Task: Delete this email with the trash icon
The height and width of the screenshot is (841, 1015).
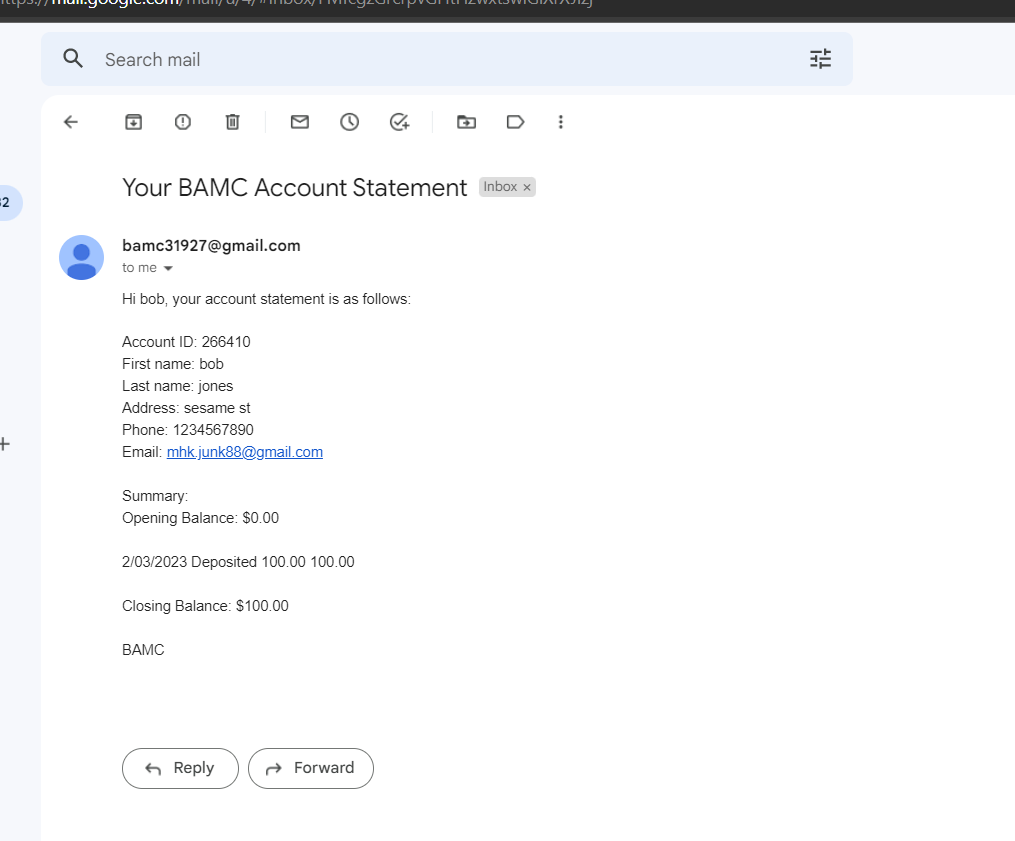Action: [232, 121]
